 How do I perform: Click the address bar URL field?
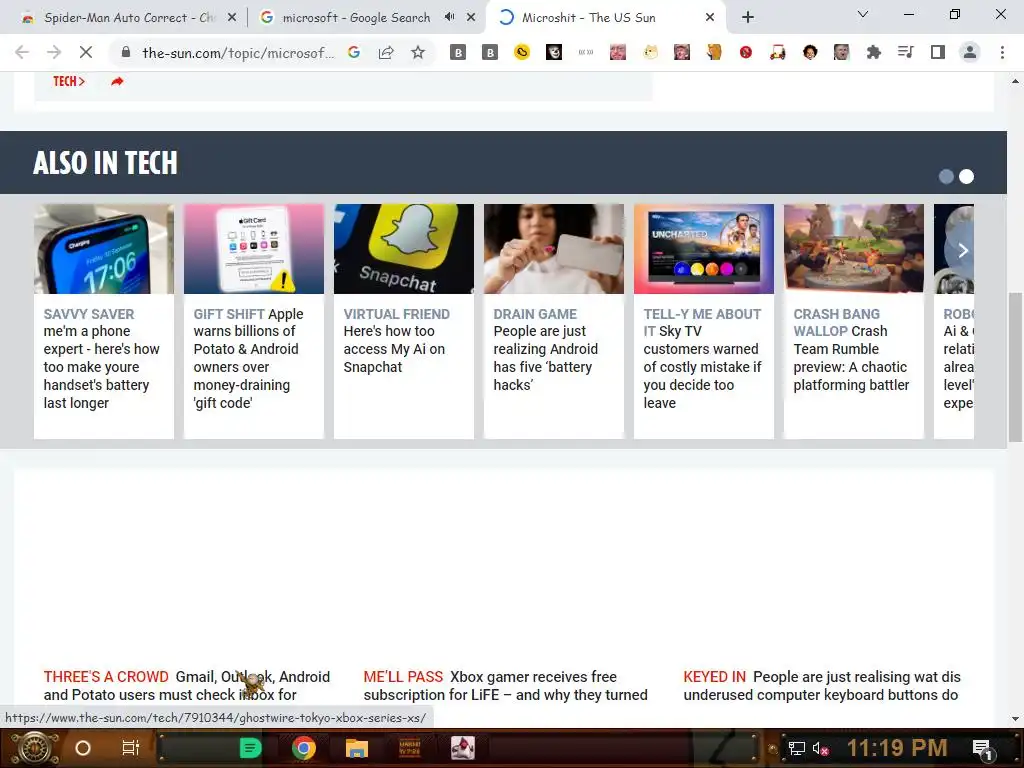click(238, 52)
